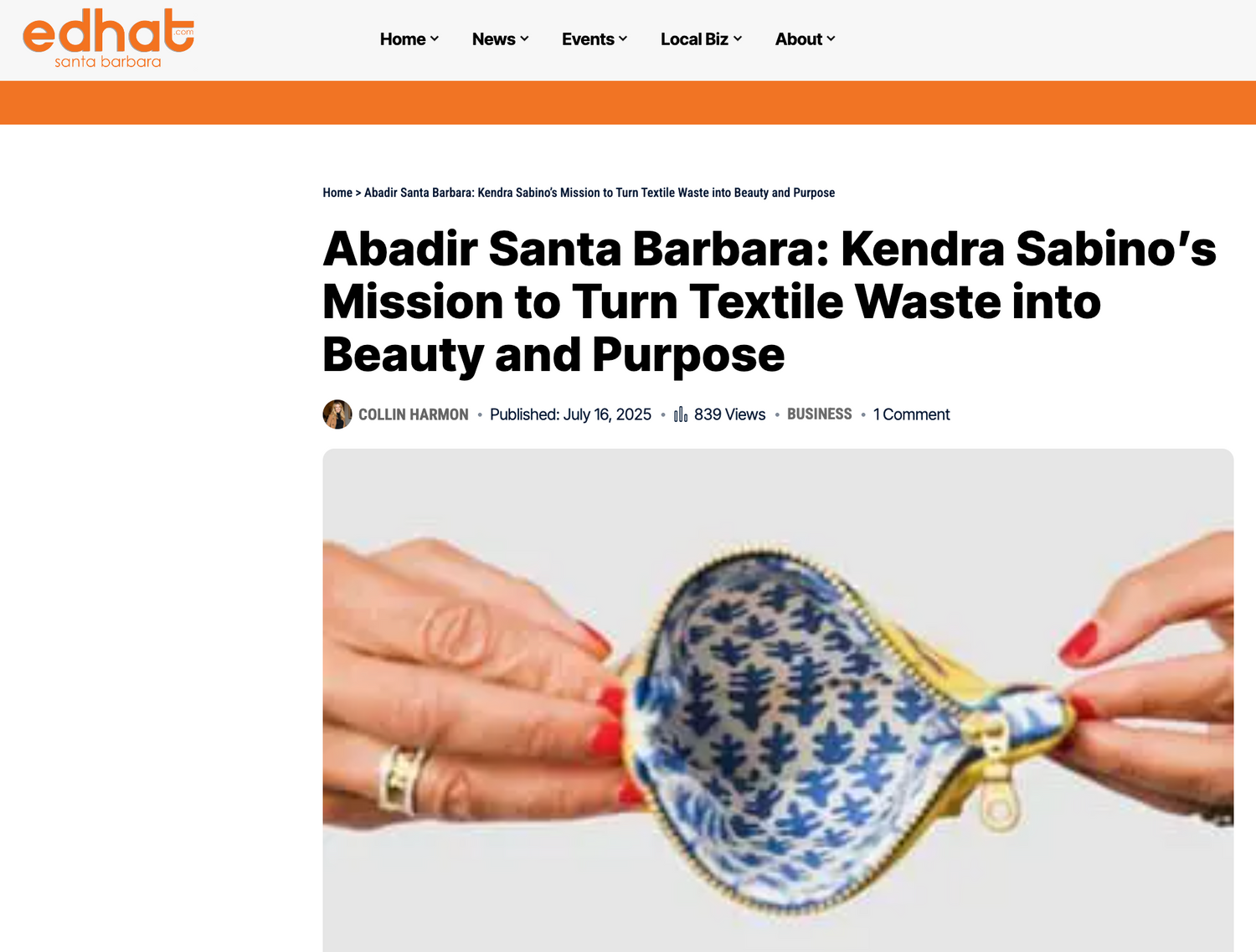1256x952 pixels.
Task: Open Collin Harmon author page
Action: [x=414, y=414]
